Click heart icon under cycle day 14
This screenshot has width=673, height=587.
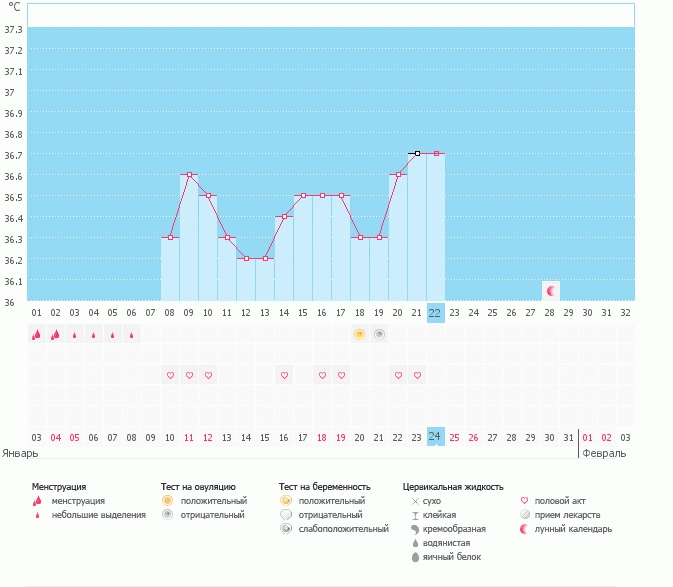[x=284, y=375]
